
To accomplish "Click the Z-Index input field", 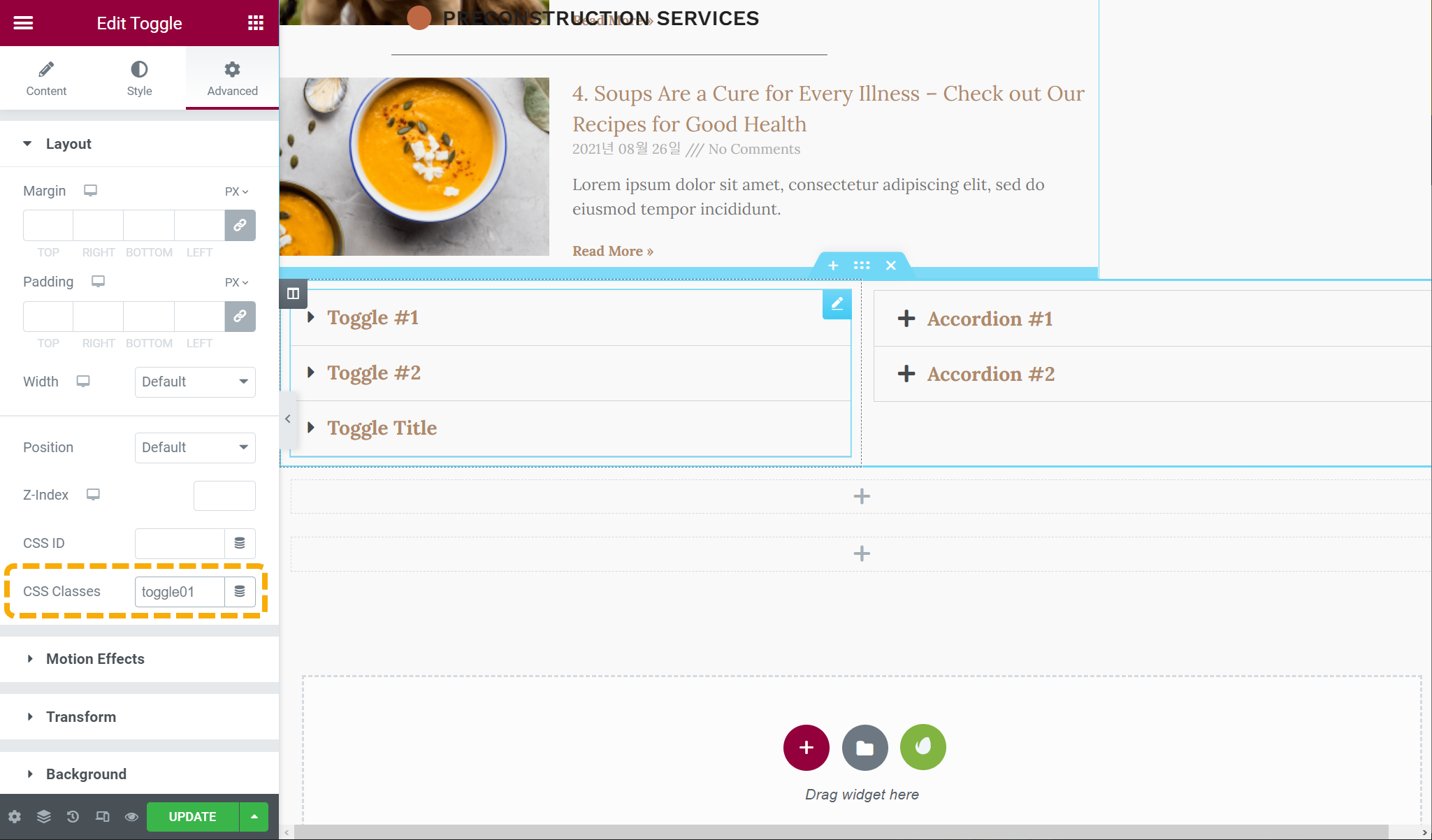I will pos(224,495).
